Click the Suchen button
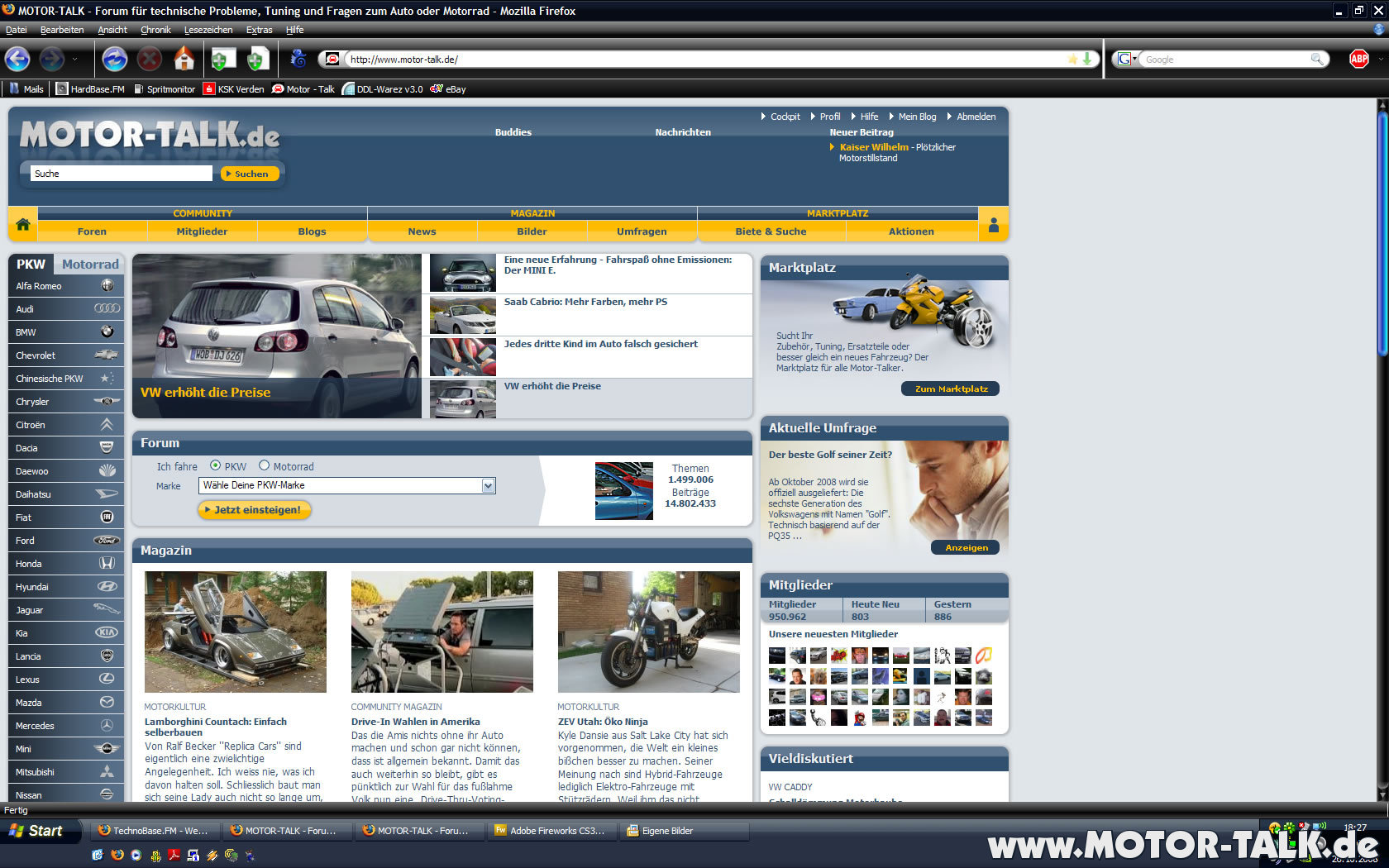This screenshot has height=868, width=1389. 251,174
